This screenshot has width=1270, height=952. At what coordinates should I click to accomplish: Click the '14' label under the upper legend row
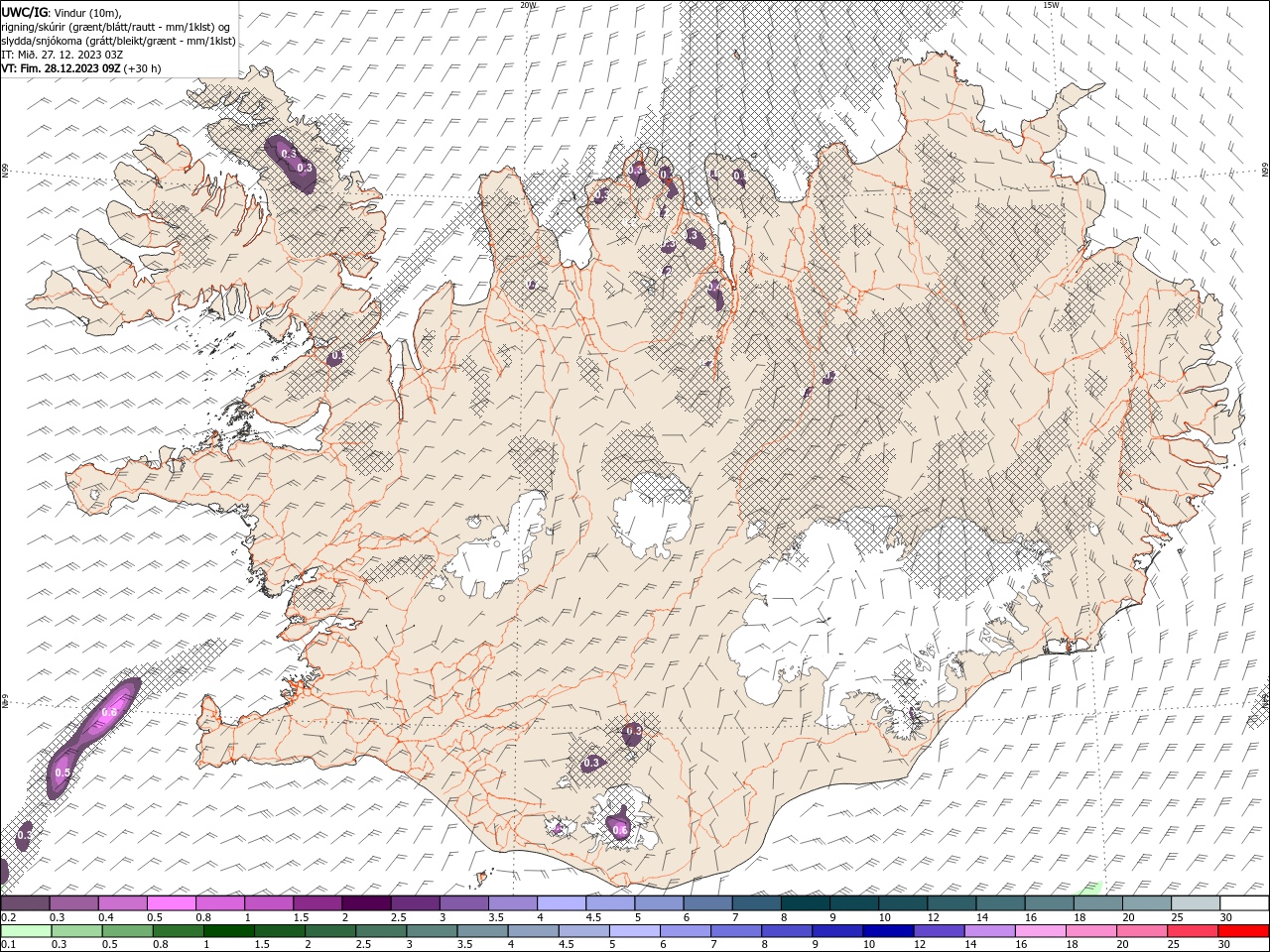coord(984,917)
